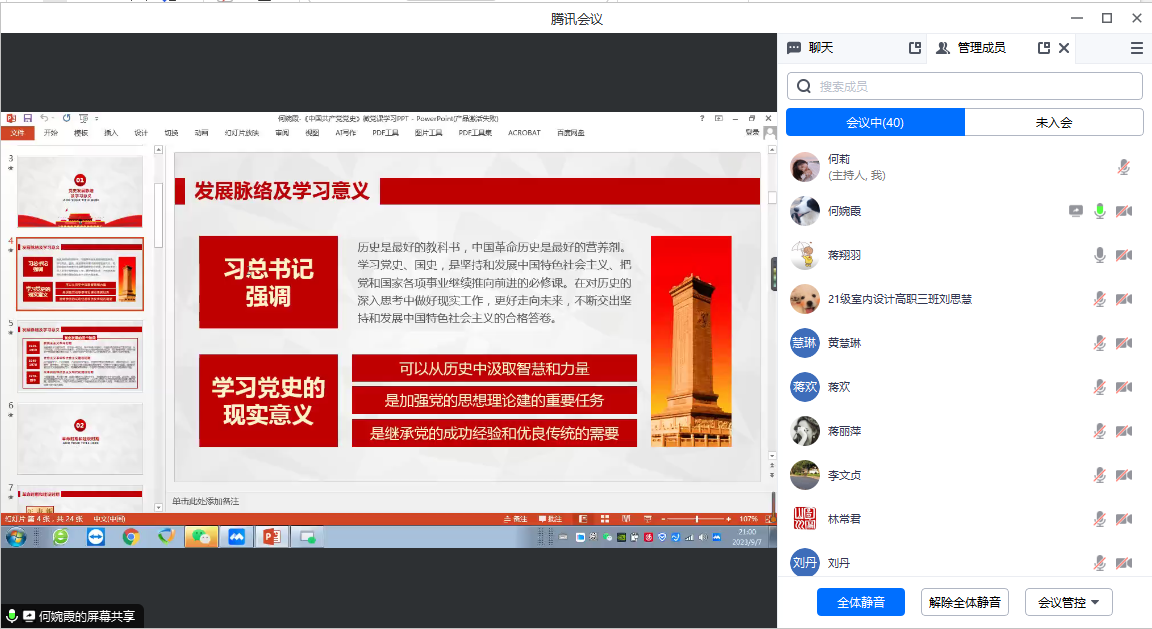The width and height of the screenshot is (1152, 629).
Task: Open the 管理成员 tab
Action: coord(980,48)
